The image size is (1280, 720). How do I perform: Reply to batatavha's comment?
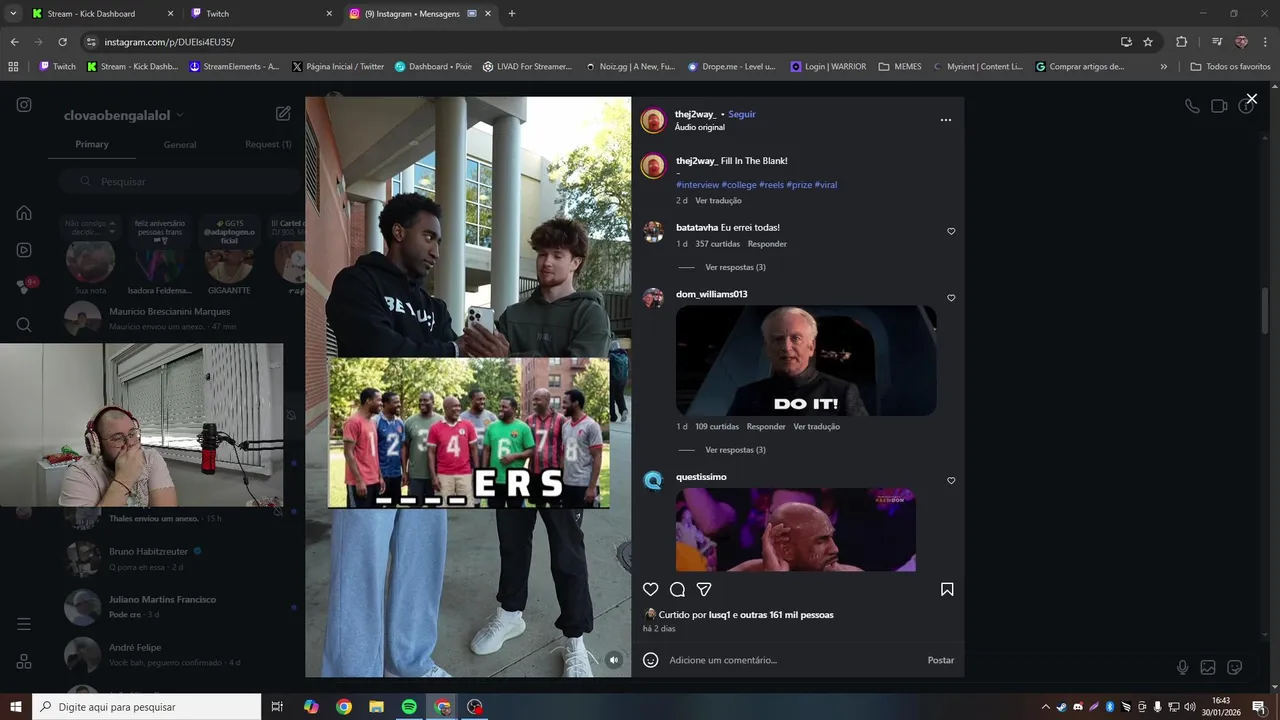[x=767, y=244]
